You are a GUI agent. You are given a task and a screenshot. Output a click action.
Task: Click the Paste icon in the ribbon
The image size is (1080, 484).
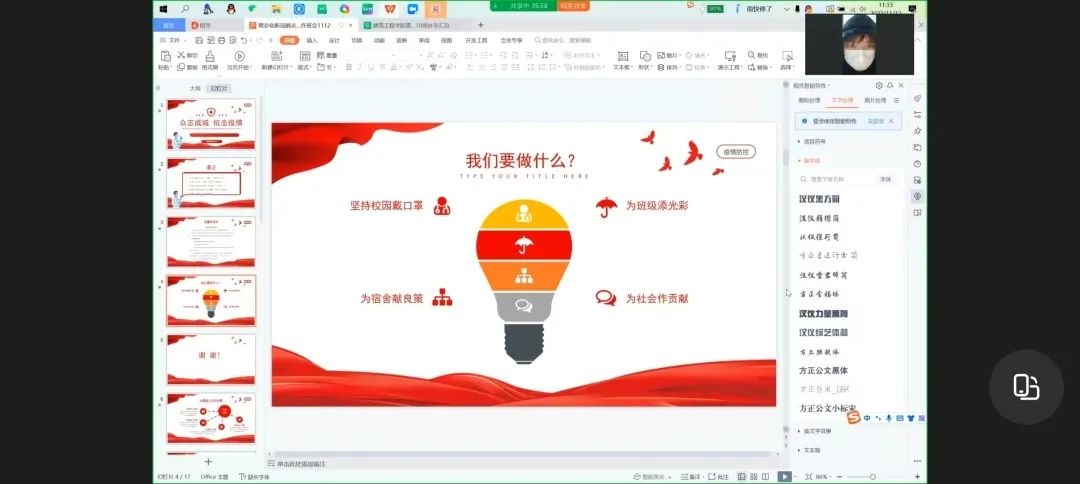point(163,57)
